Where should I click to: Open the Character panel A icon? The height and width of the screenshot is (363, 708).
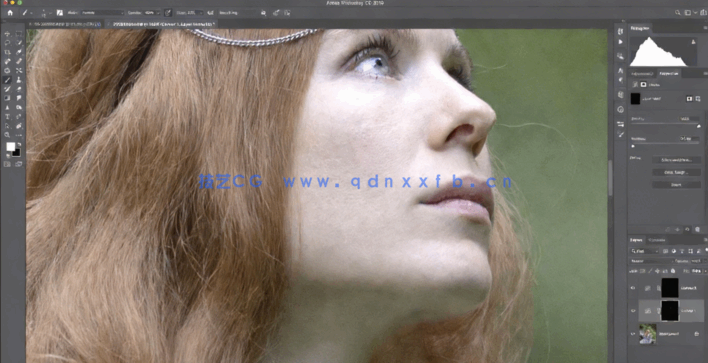[621, 71]
